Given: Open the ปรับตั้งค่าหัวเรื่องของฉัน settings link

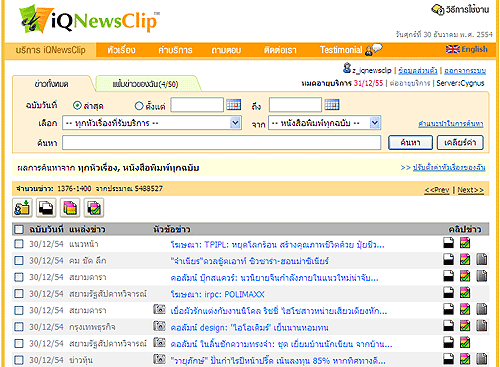Looking at the screenshot, I should click(x=449, y=167).
